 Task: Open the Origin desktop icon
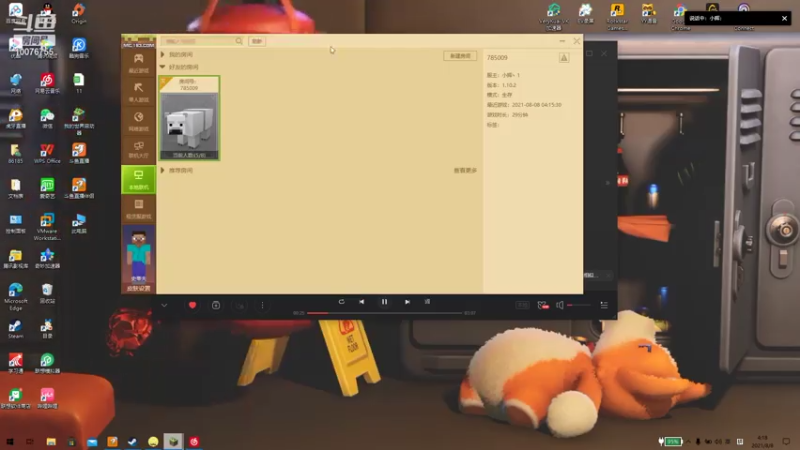tap(79, 14)
